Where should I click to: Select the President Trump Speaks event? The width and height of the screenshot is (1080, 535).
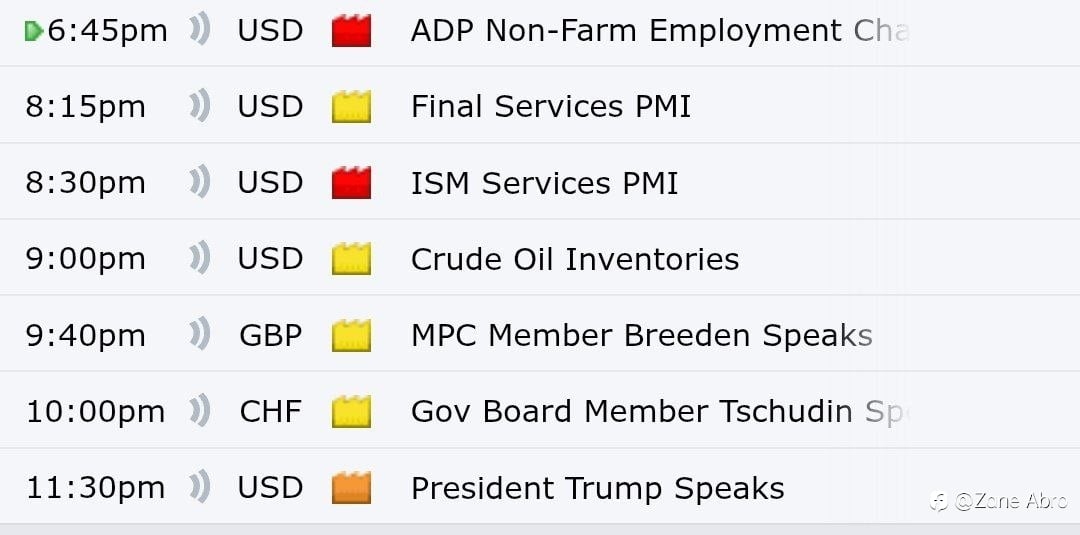[x=597, y=488]
